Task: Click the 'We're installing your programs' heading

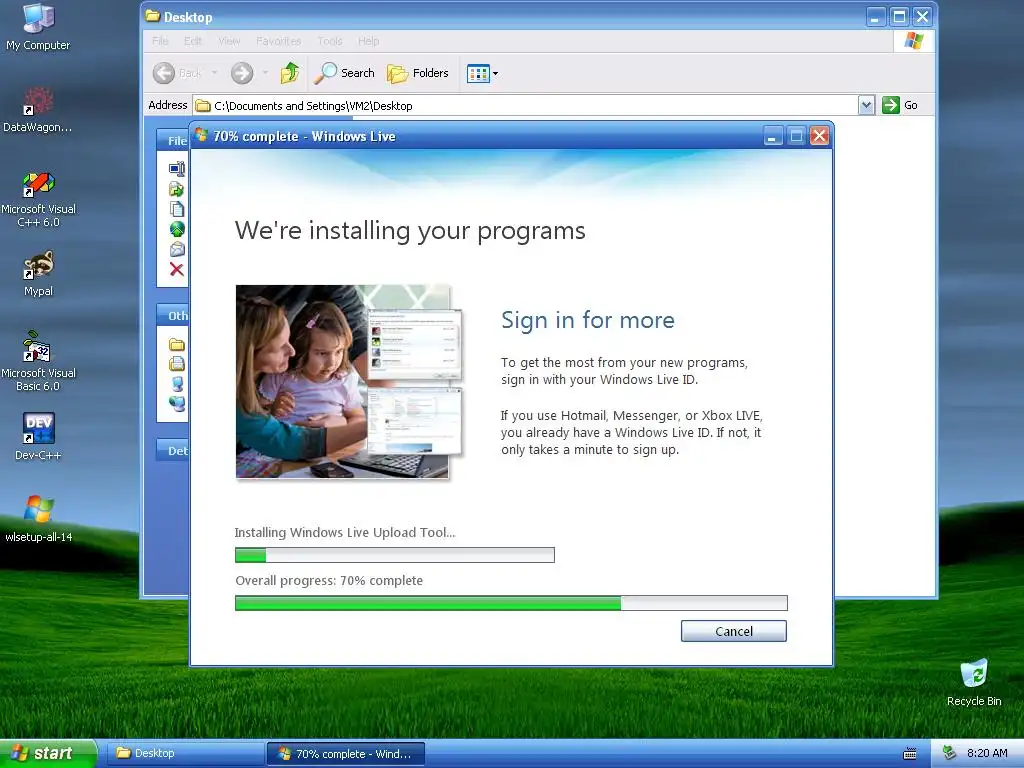Action: pyautogui.click(x=410, y=231)
